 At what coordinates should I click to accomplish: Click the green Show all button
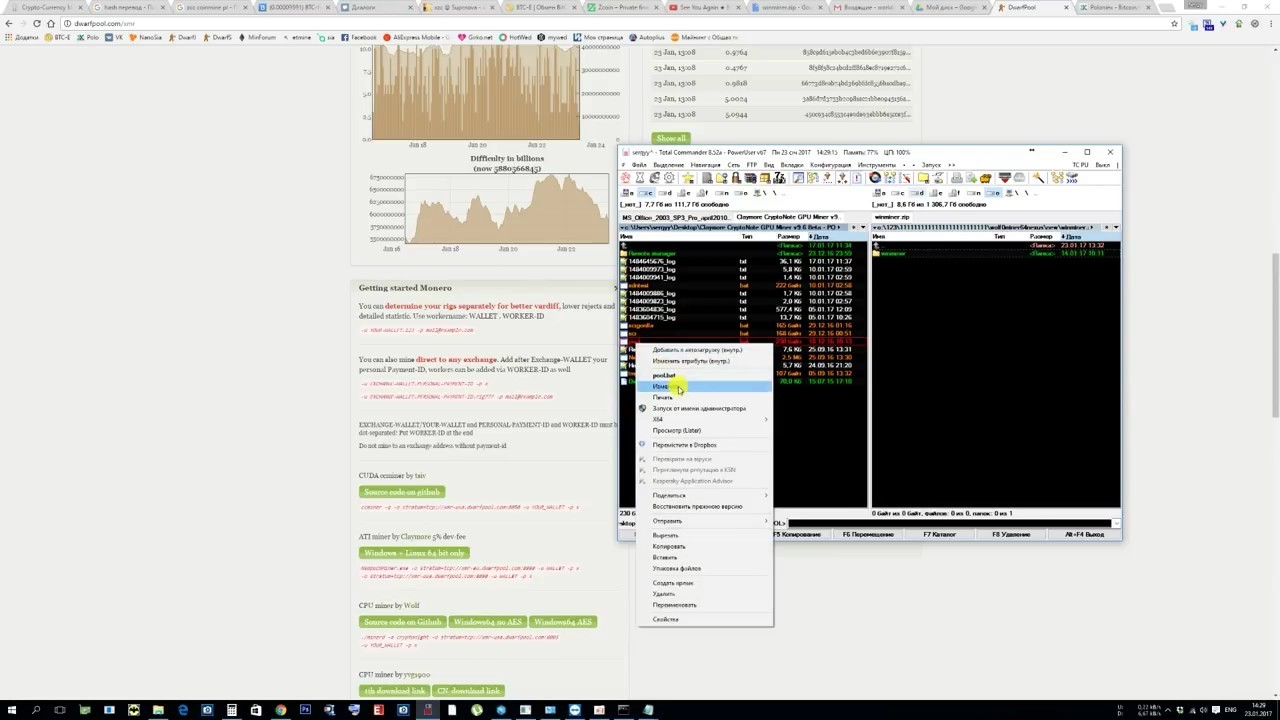(671, 138)
